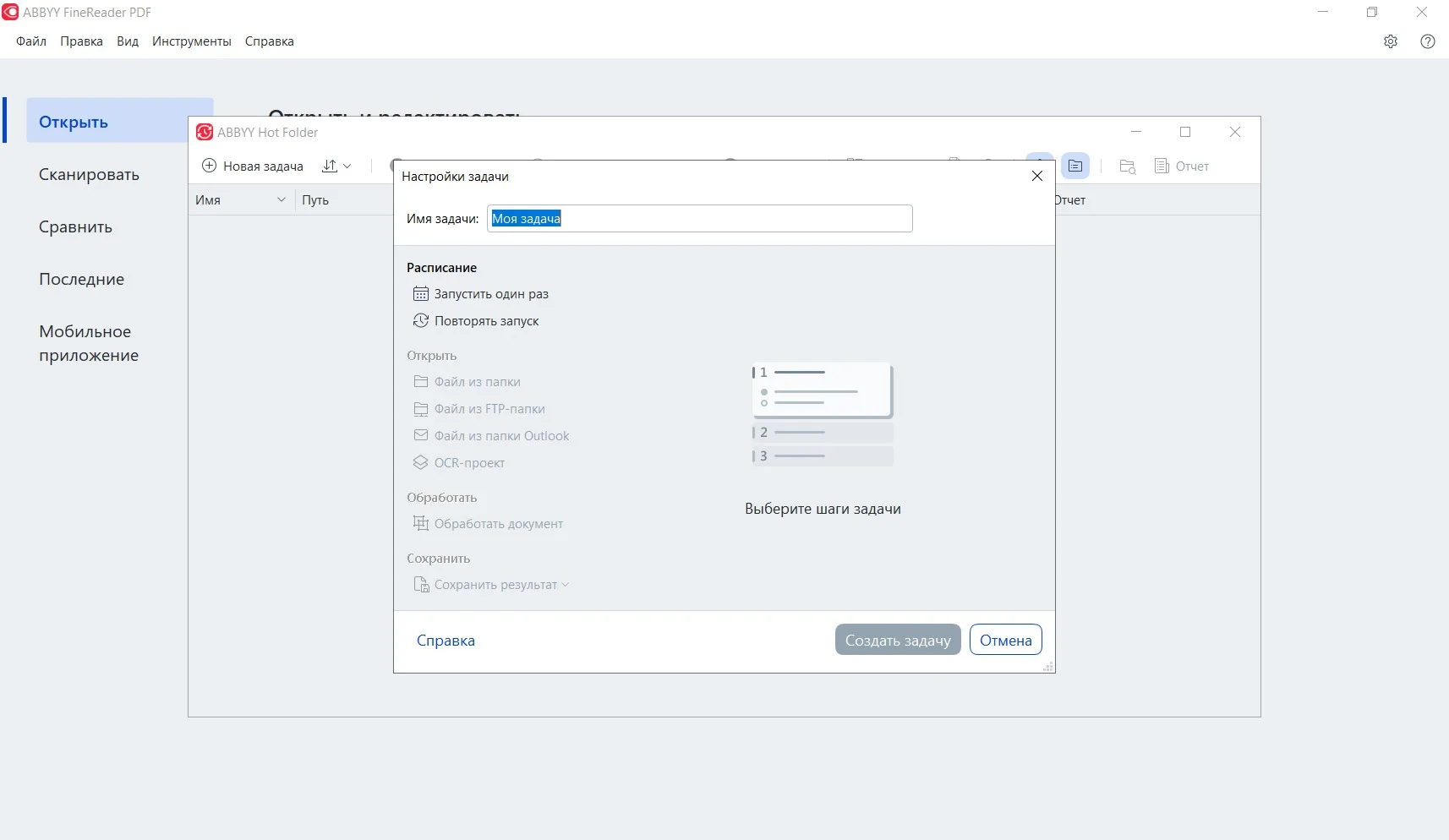
Task: Switch to the Последние sidebar tab
Action: [81, 280]
